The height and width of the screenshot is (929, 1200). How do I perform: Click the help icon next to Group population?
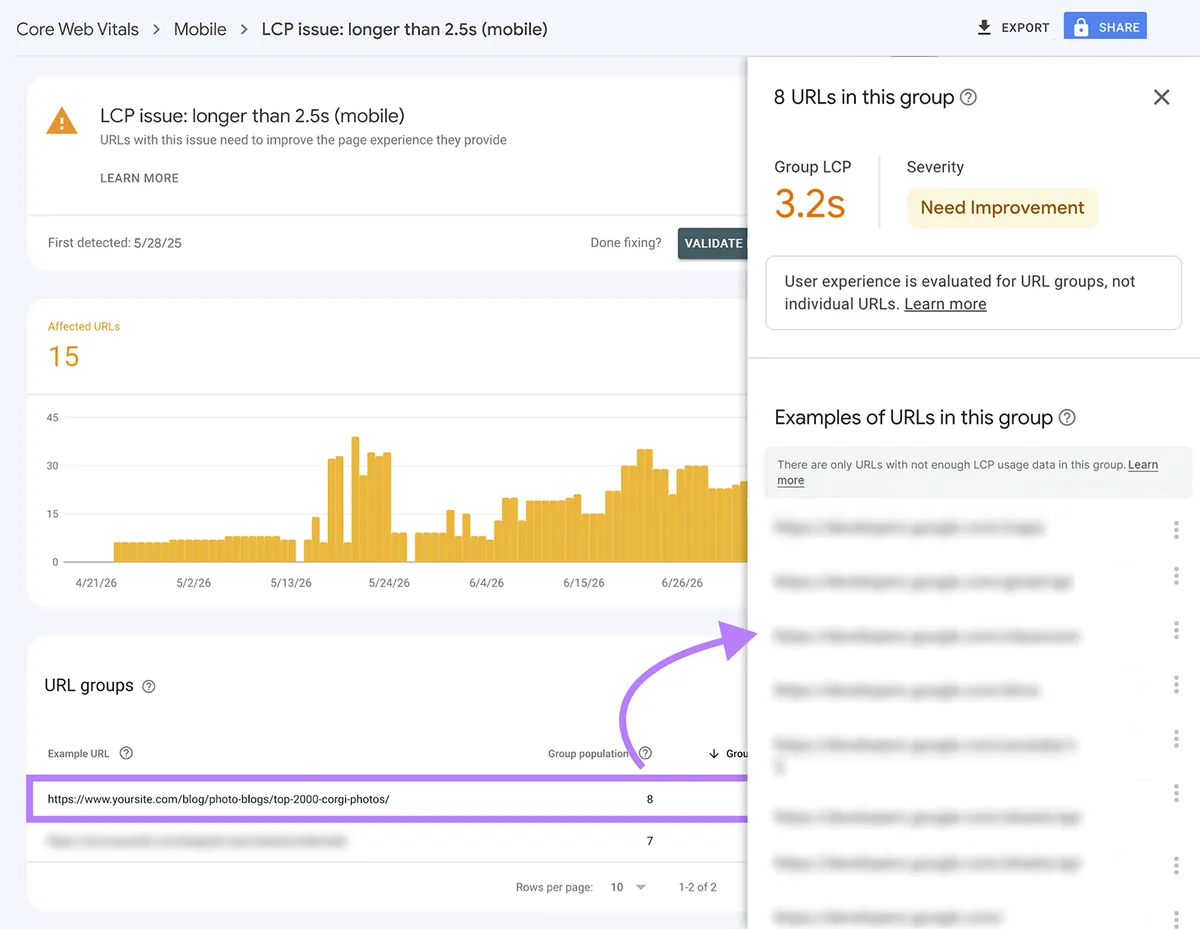pyautogui.click(x=646, y=753)
